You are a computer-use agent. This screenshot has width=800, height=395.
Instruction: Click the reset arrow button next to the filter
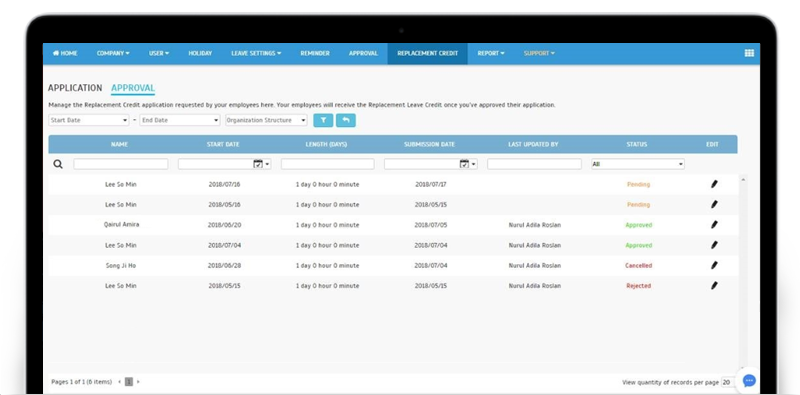click(x=346, y=120)
